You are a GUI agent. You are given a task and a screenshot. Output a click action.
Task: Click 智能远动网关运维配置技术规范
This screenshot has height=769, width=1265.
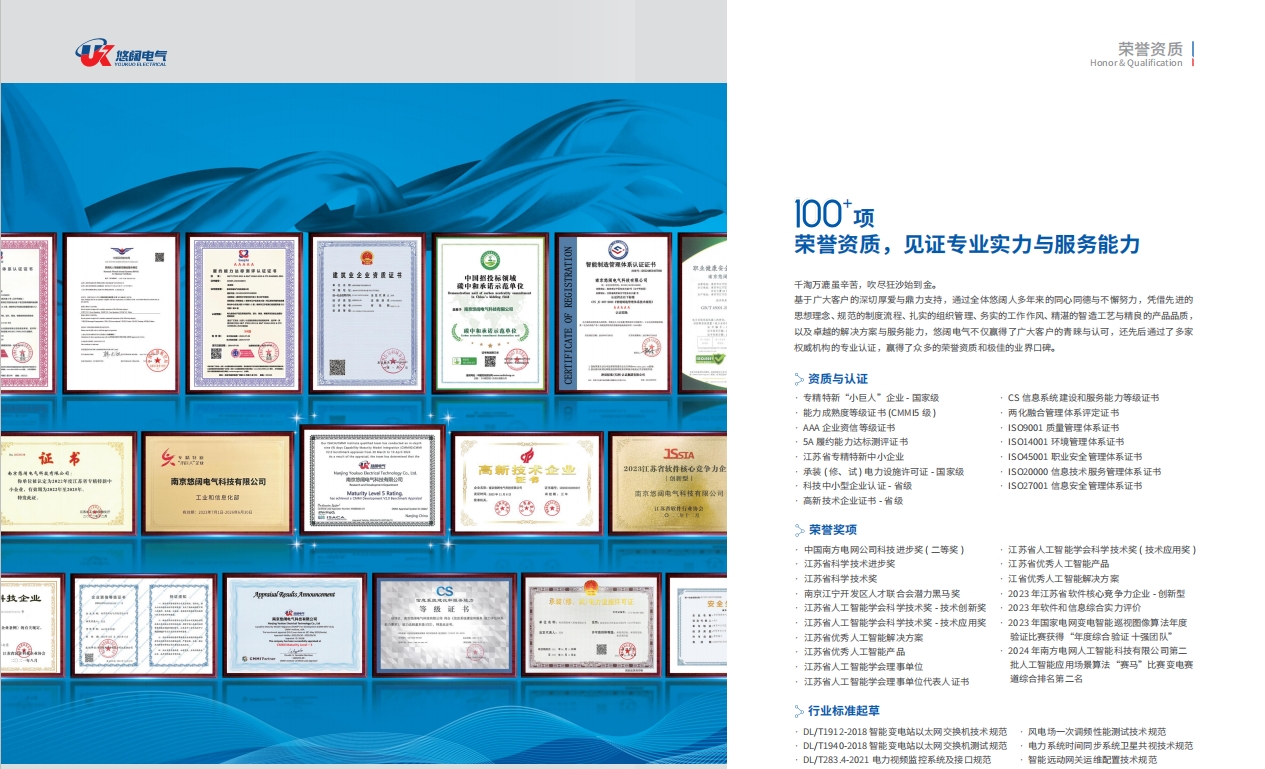pyautogui.click(x=1092, y=759)
